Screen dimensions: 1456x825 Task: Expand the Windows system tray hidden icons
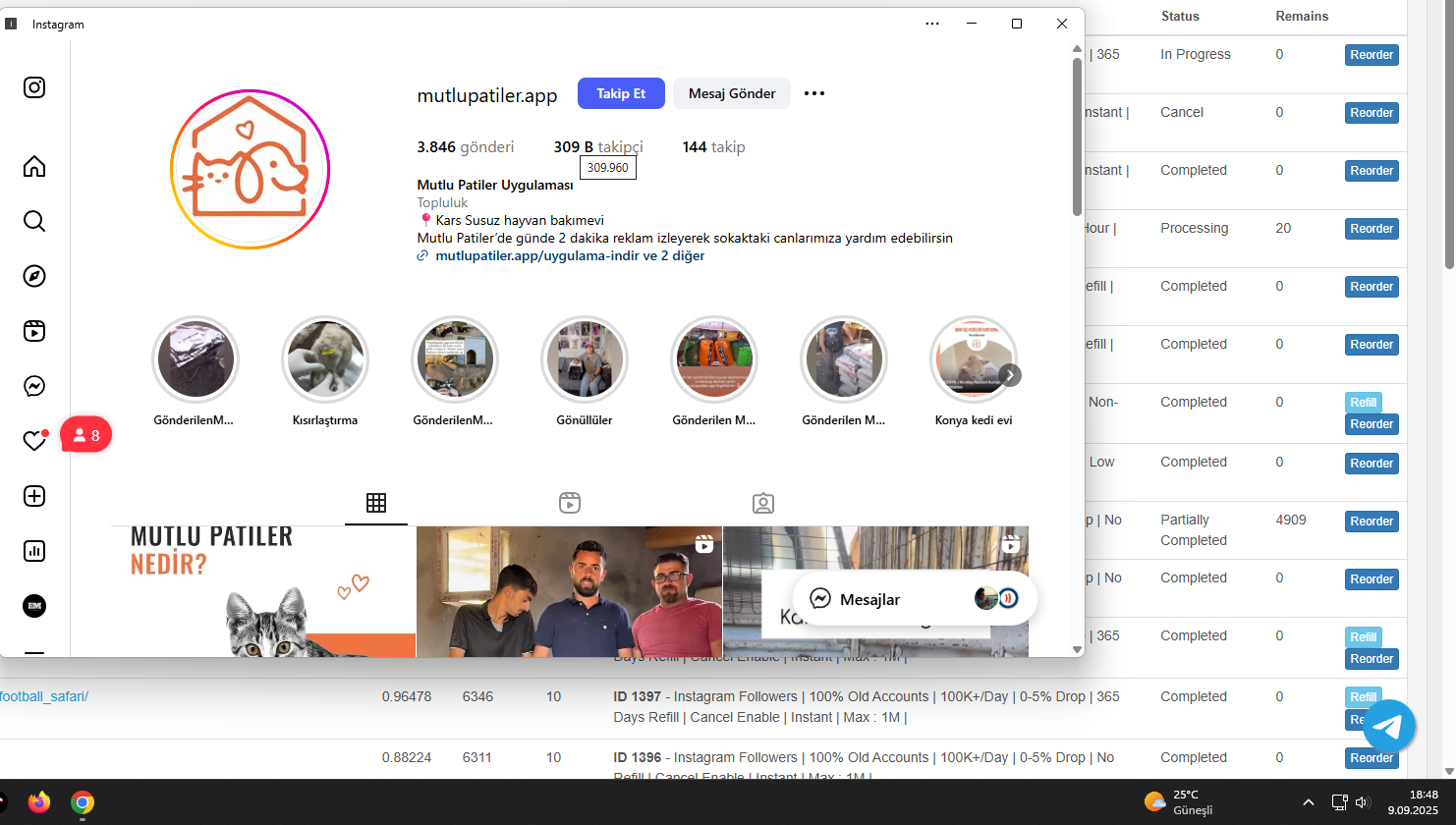tap(1308, 802)
